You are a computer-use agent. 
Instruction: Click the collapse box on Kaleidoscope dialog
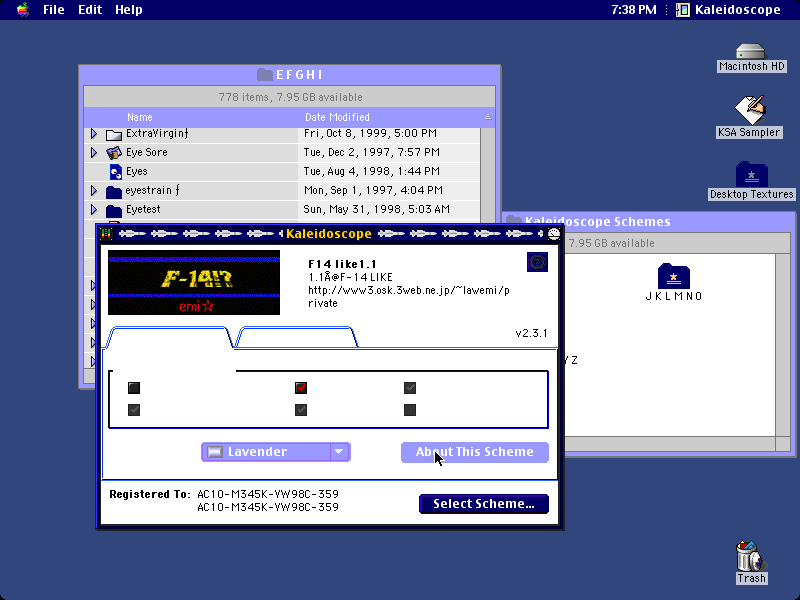click(x=554, y=234)
